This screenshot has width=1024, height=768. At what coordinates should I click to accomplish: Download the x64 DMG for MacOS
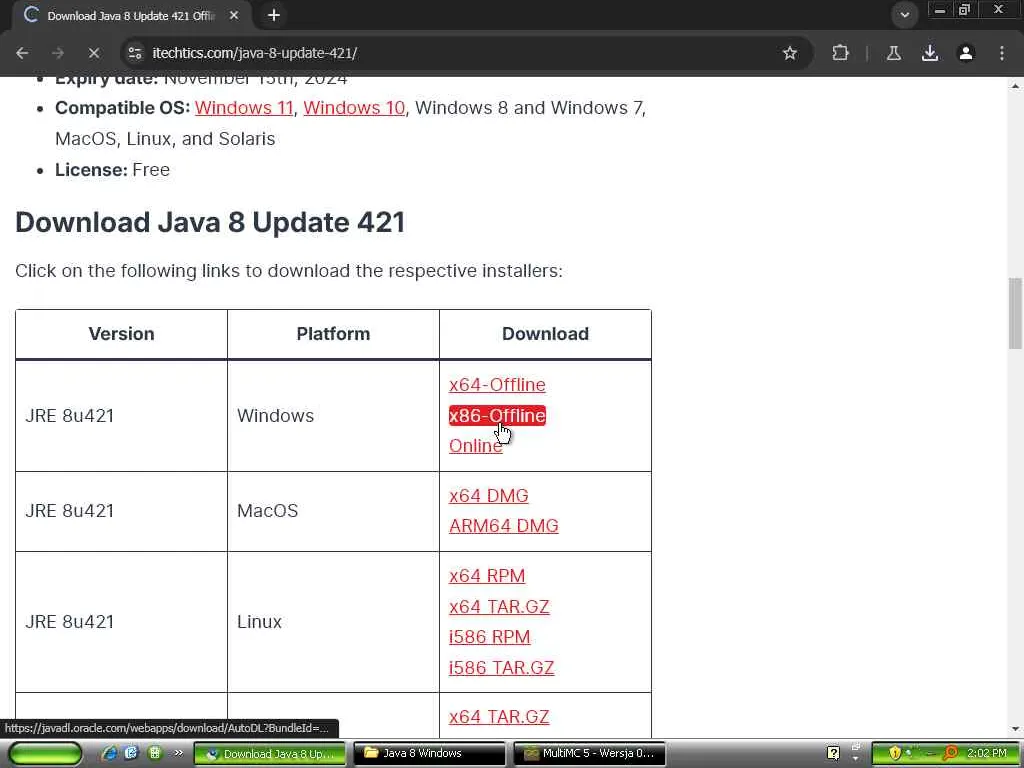tap(488, 496)
